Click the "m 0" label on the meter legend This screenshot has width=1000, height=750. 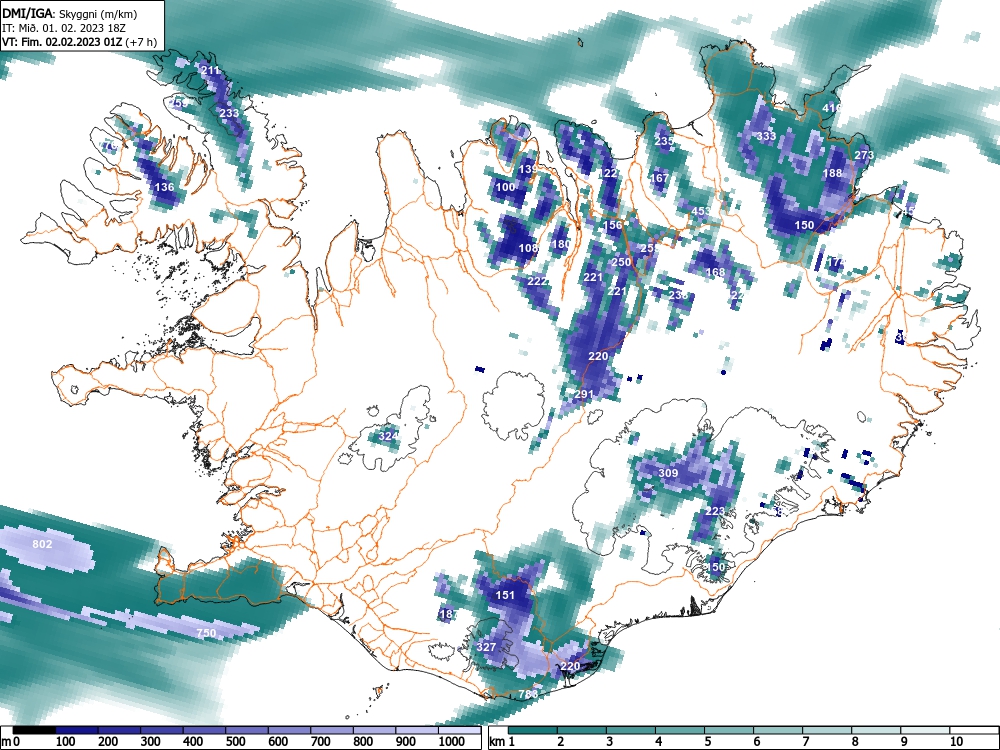tap(11, 742)
